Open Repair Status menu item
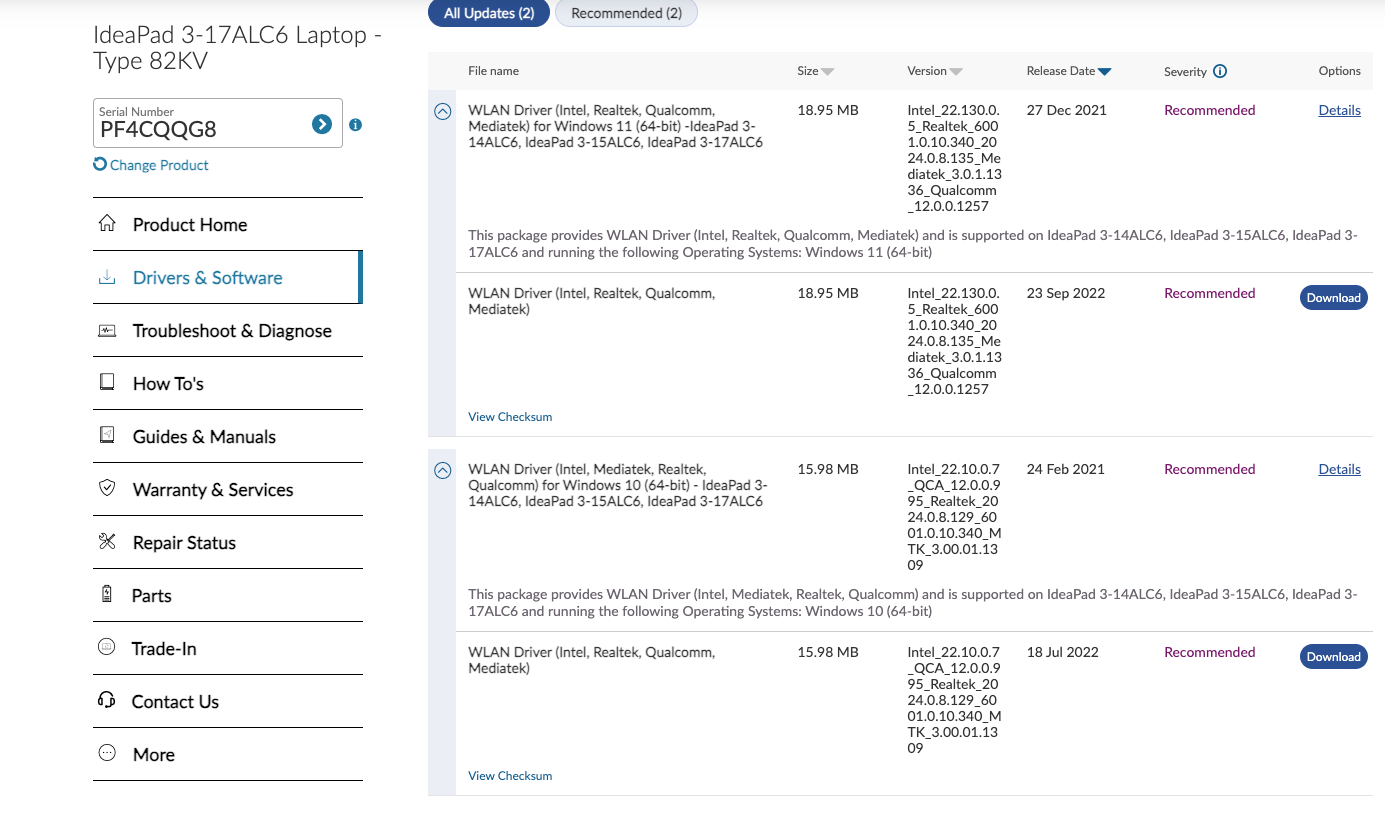The image size is (1385, 816). click(228, 542)
